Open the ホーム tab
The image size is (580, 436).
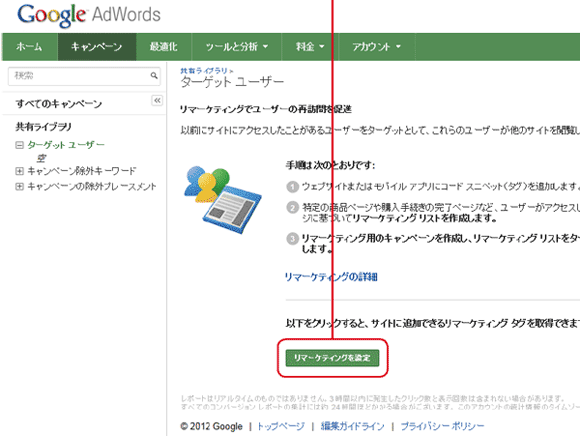pyautogui.click(x=29, y=47)
